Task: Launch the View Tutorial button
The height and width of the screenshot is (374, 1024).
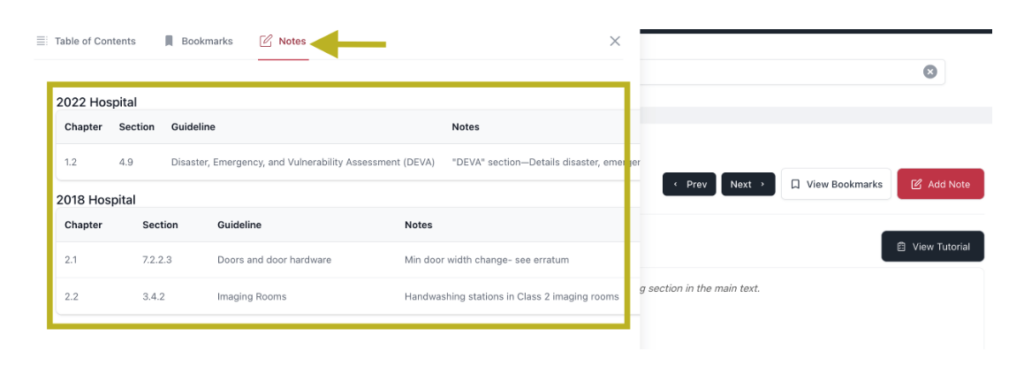Action: click(933, 247)
